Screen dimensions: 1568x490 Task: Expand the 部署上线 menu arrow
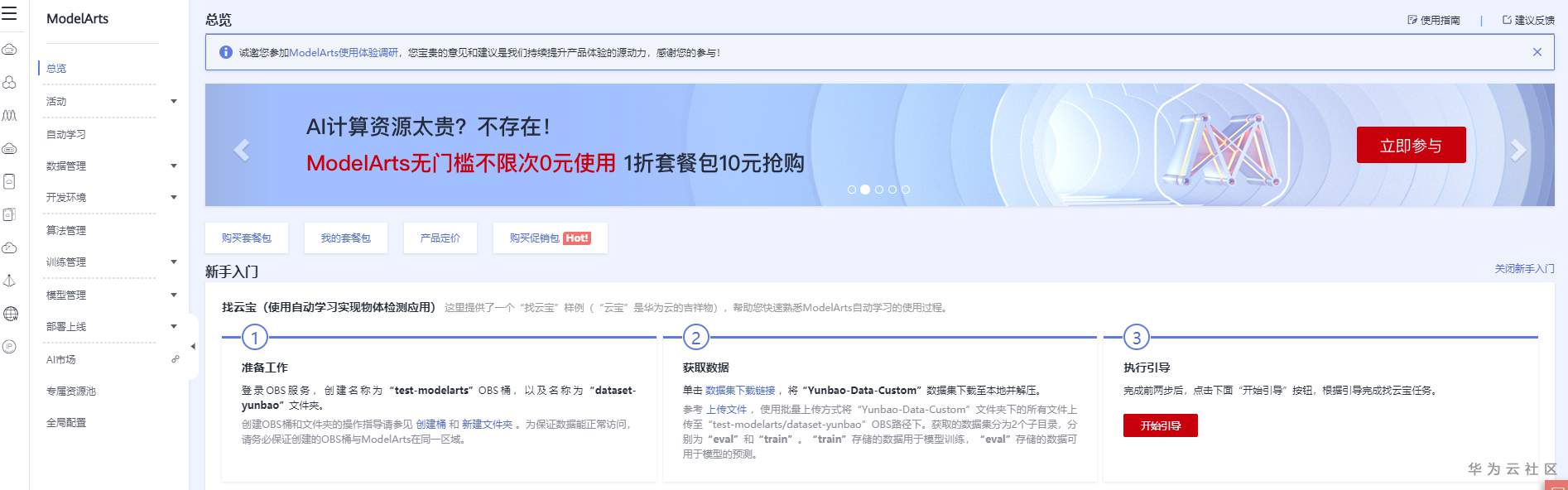tap(174, 327)
